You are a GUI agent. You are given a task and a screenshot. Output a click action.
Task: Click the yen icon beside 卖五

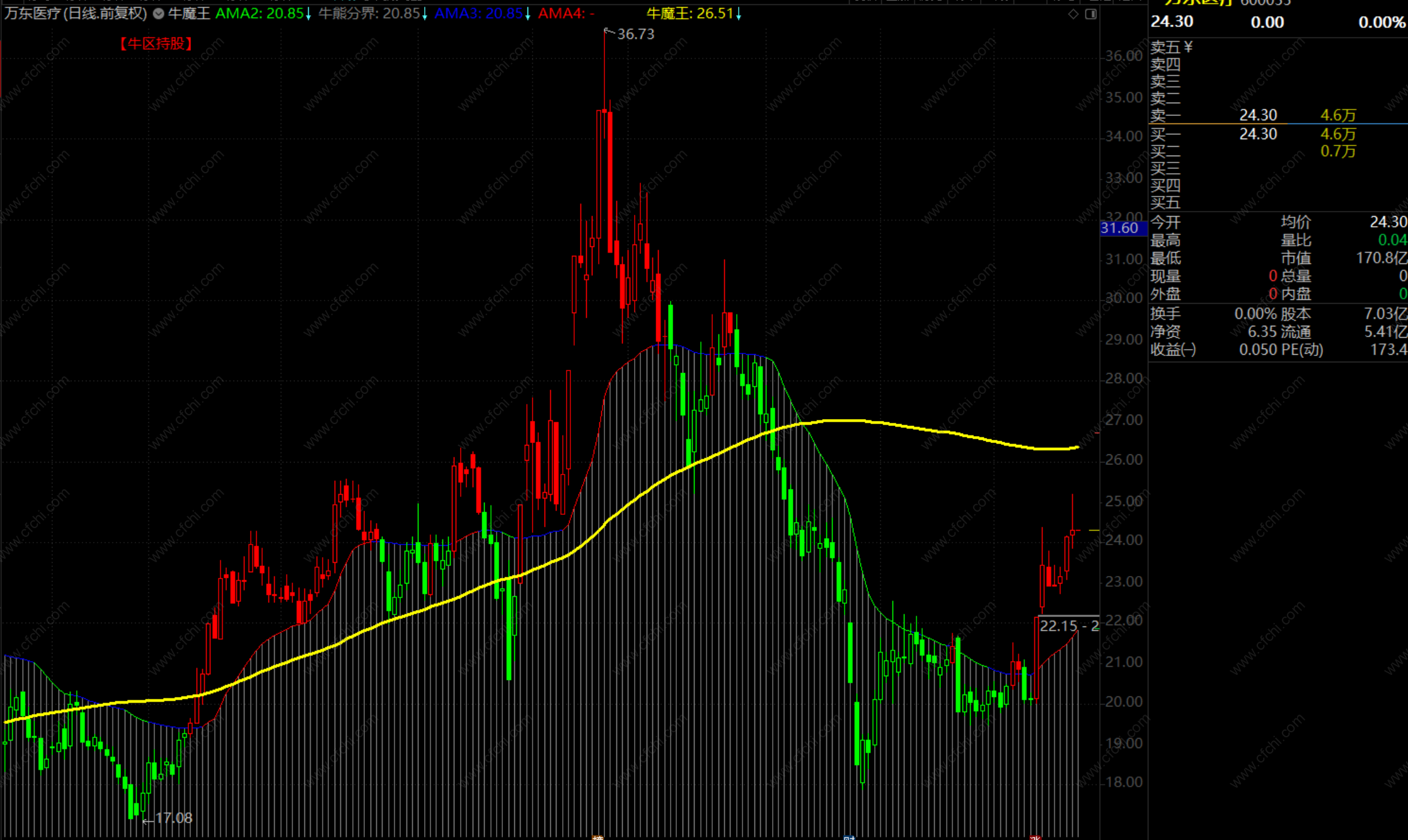point(1188,47)
